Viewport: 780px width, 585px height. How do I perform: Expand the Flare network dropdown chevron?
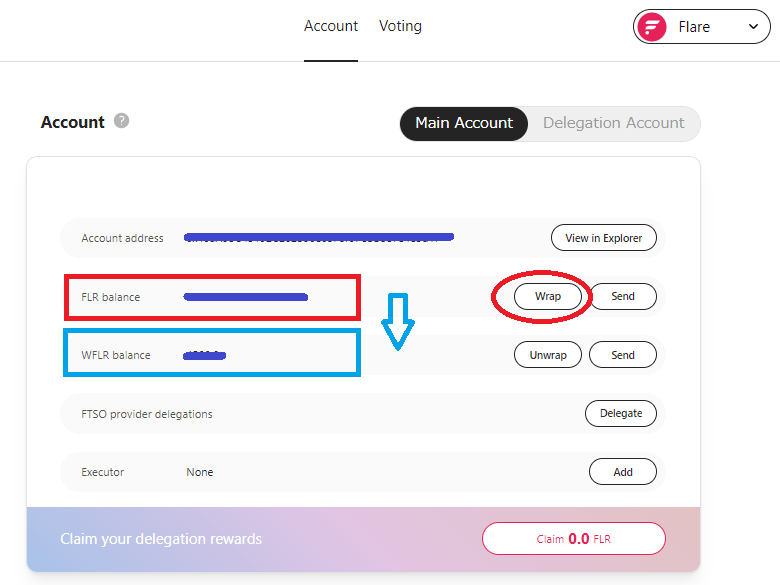[x=752, y=27]
